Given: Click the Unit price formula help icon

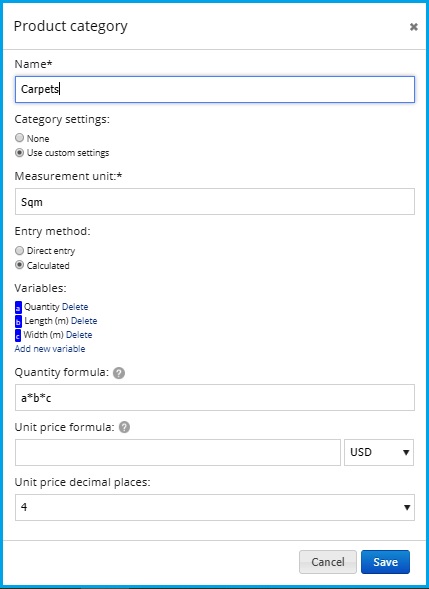Looking at the screenshot, I should click(124, 428).
